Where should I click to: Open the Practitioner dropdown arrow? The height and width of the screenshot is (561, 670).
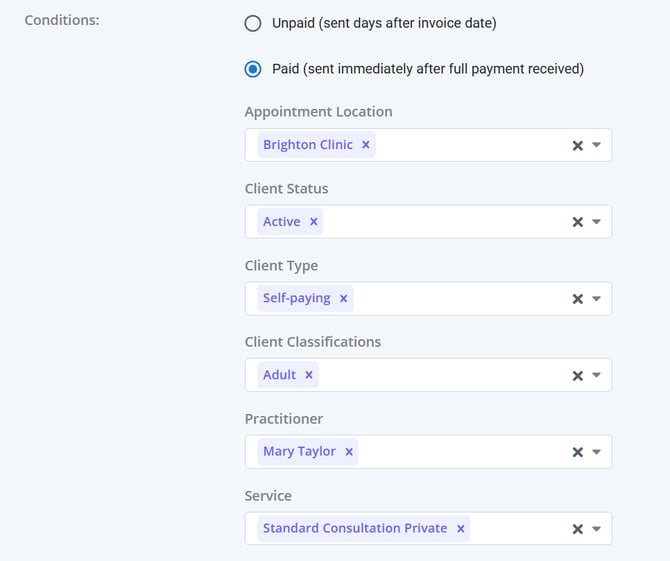(597, 452)
